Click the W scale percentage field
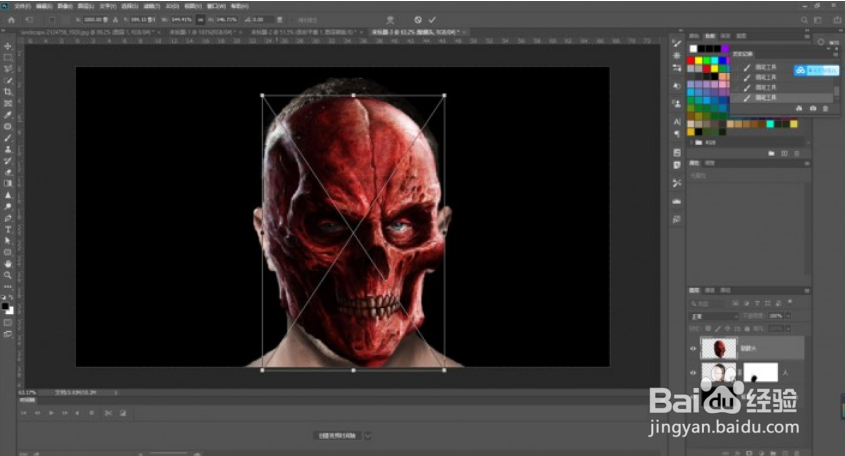Viewport: 845px width, 456px height. pyautogui.click(x=182, y=20)
